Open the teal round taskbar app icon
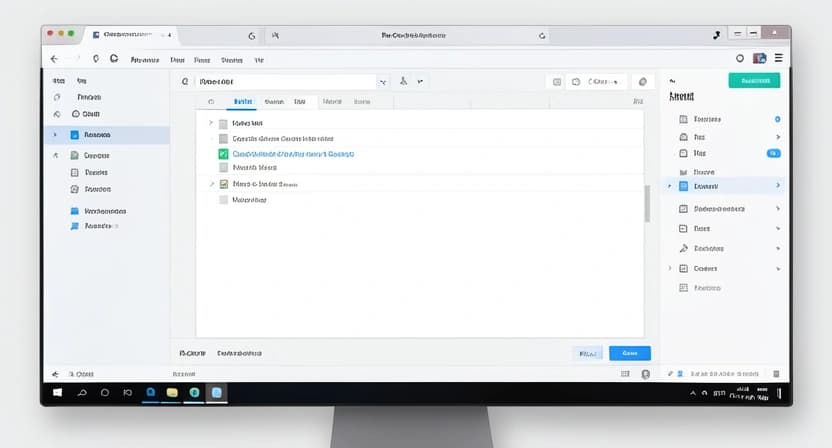 [x=194, y=393]
